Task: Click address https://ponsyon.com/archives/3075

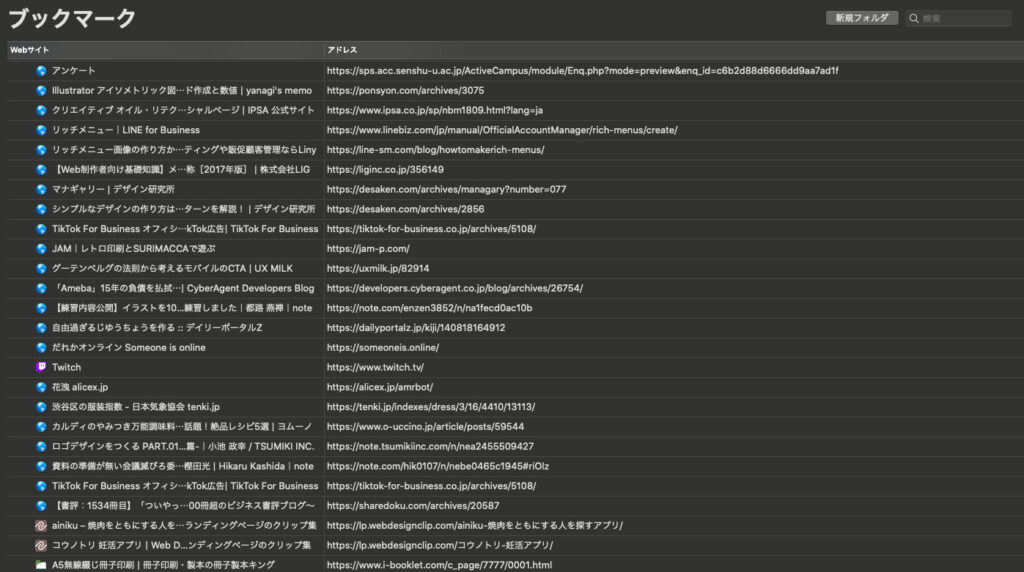Action: tap(406, 90)
